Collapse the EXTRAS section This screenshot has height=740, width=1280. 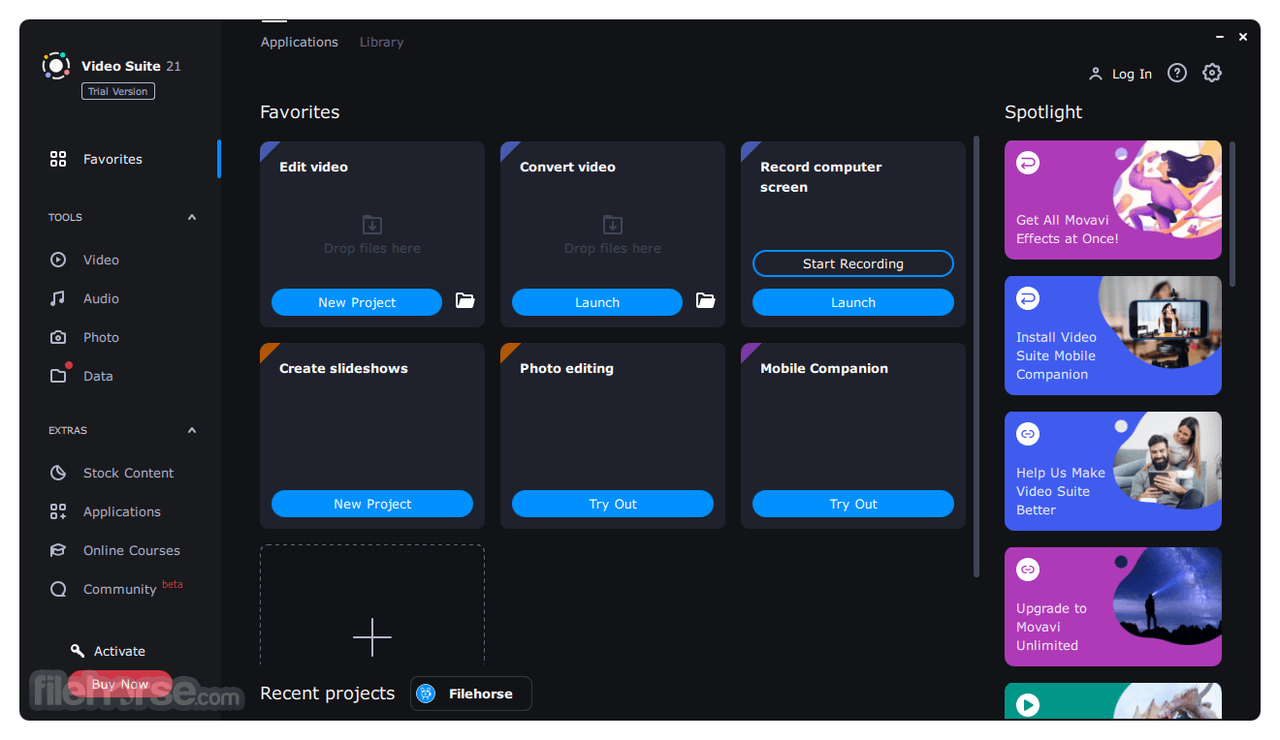pos(191,430)
